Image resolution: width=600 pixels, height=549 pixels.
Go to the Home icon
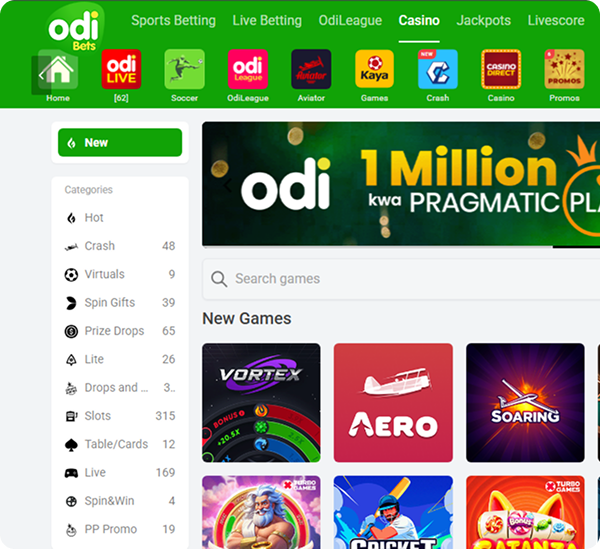(x=58, y=69)
